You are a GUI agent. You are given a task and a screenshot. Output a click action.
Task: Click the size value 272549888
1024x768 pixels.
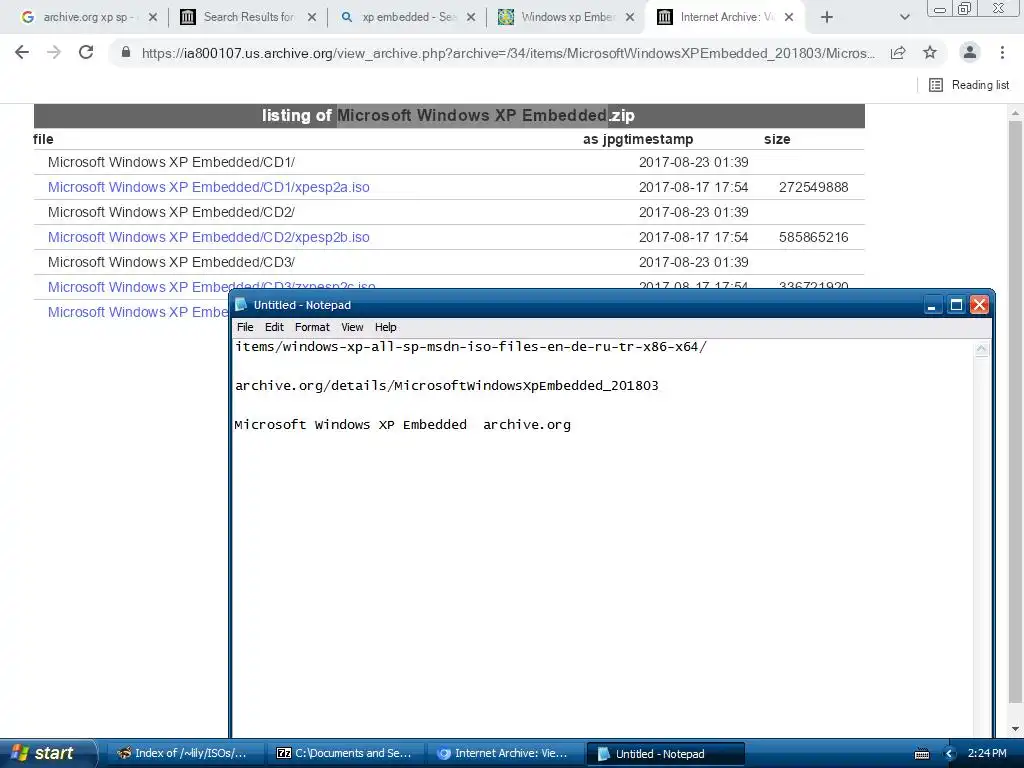[x=813, y=187]
